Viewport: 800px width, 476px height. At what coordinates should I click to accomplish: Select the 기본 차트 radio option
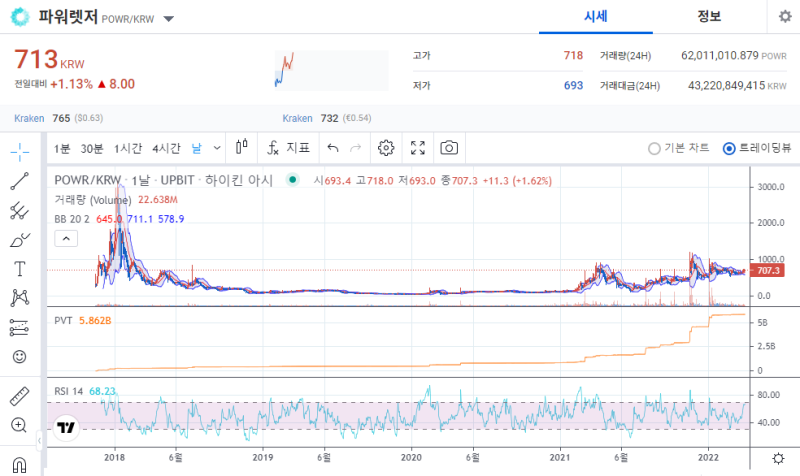678,148
